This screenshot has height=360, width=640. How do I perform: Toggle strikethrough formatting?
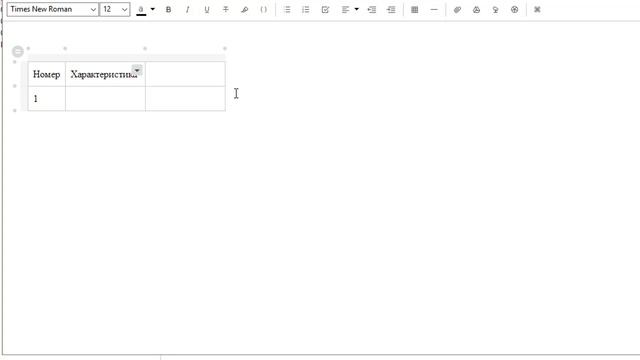click(226, 9)
